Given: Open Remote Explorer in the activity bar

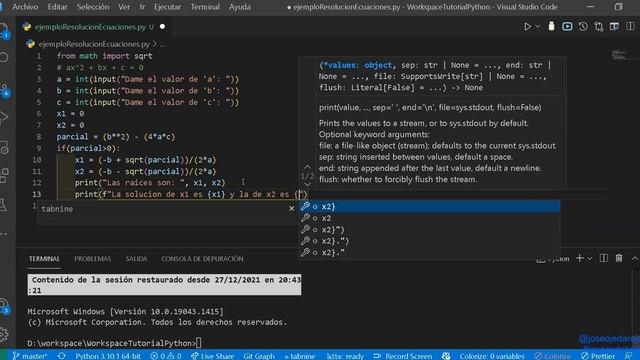Looking at the screenshot, I should 4,147.
